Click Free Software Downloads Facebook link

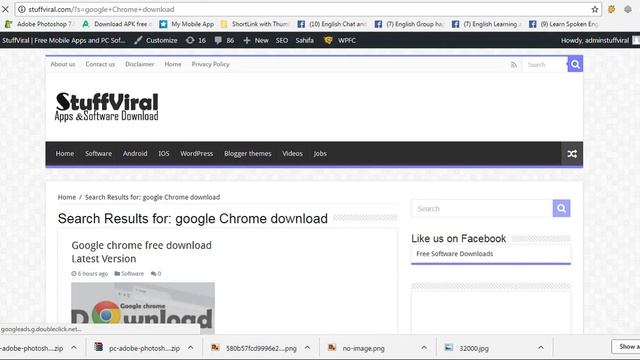click(455, 253)
